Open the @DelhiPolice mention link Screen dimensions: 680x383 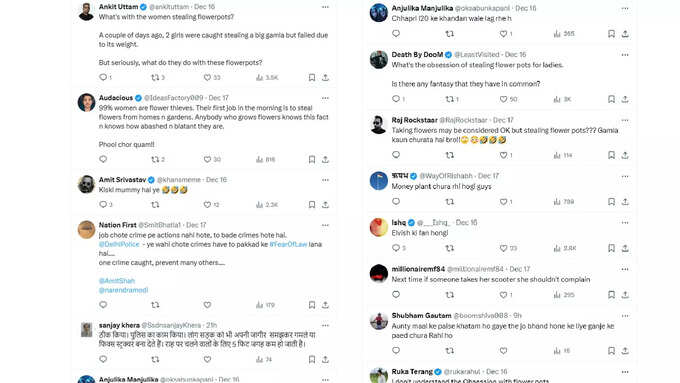tap(119, 244)
